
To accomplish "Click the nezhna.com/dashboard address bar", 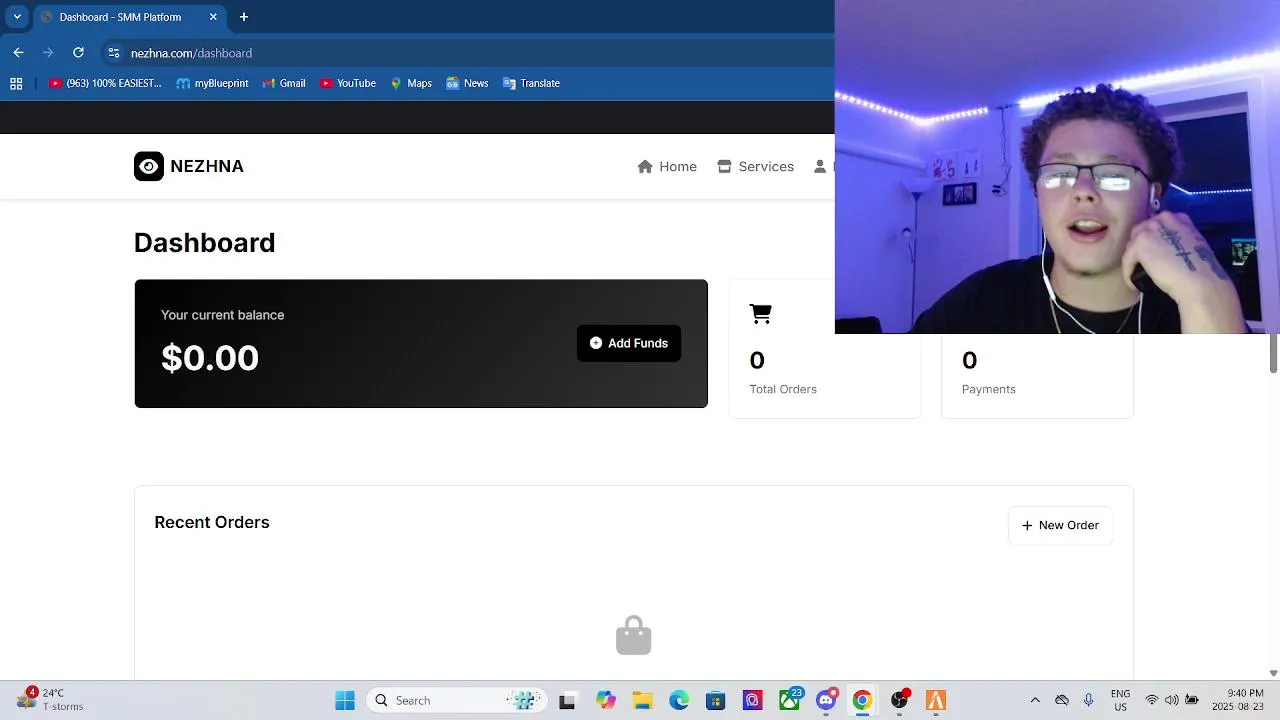I will [x=470, y=53].
